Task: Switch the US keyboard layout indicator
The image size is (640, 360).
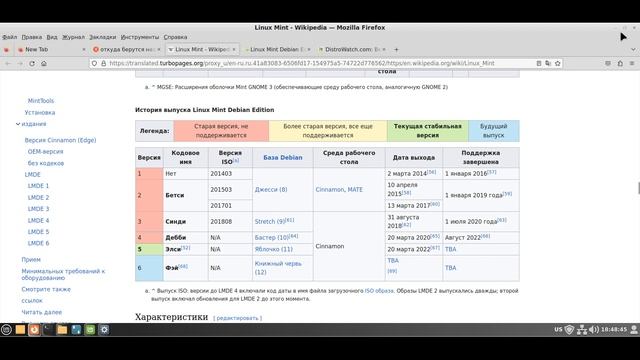Action: click(x=558, y=330)
